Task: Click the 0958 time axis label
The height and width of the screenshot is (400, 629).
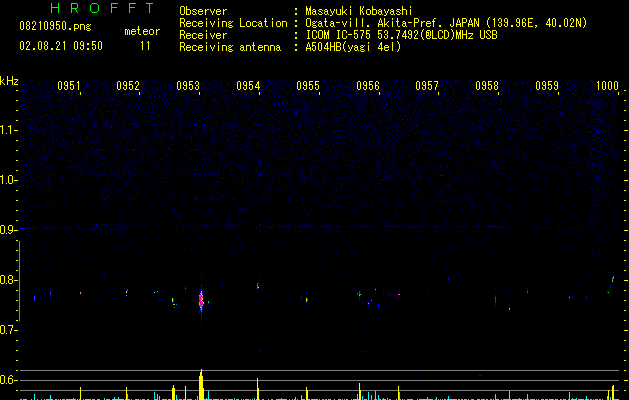Action: pos(487,86)
